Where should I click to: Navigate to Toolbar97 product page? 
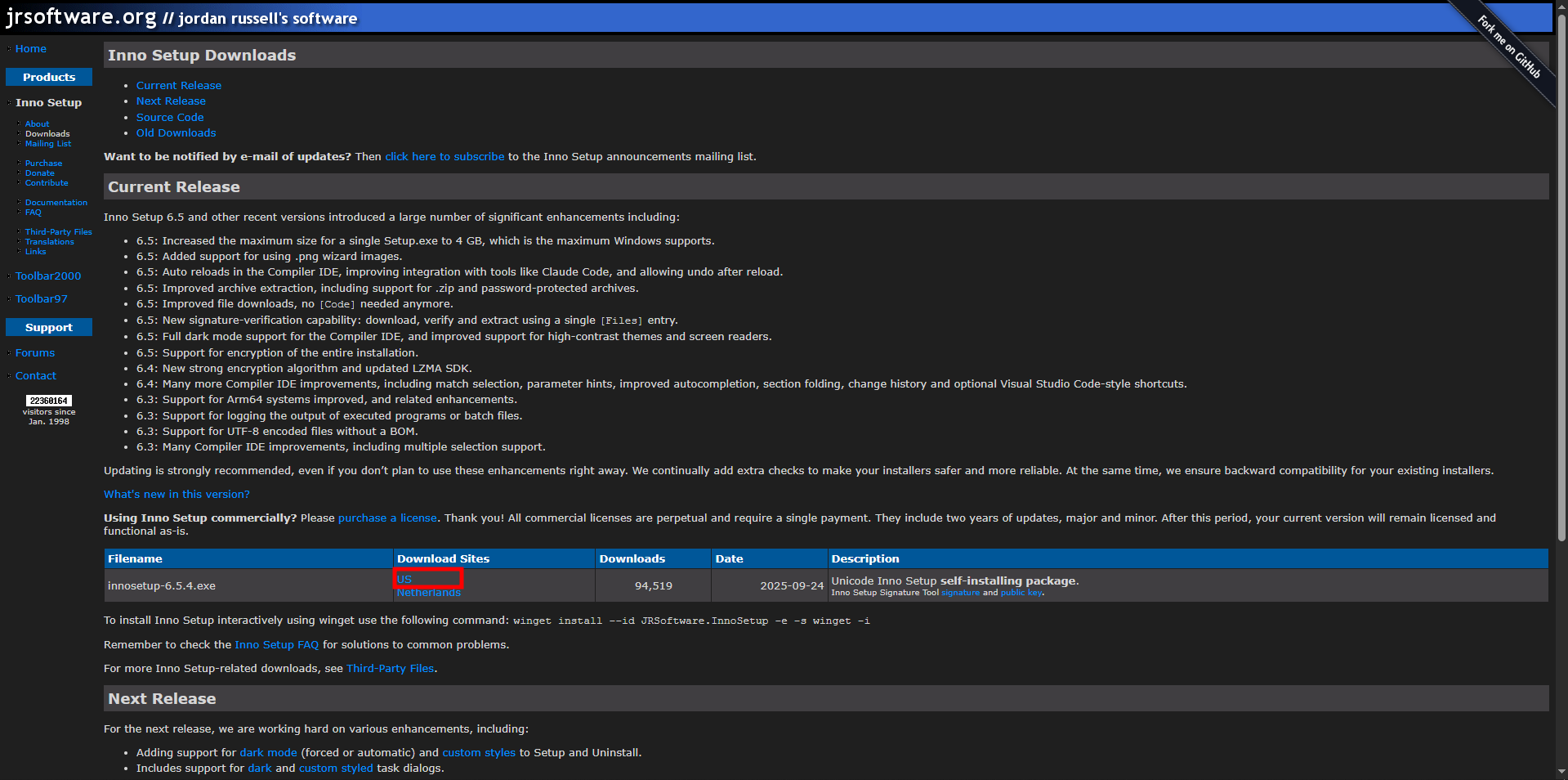(x=41, y=299)
